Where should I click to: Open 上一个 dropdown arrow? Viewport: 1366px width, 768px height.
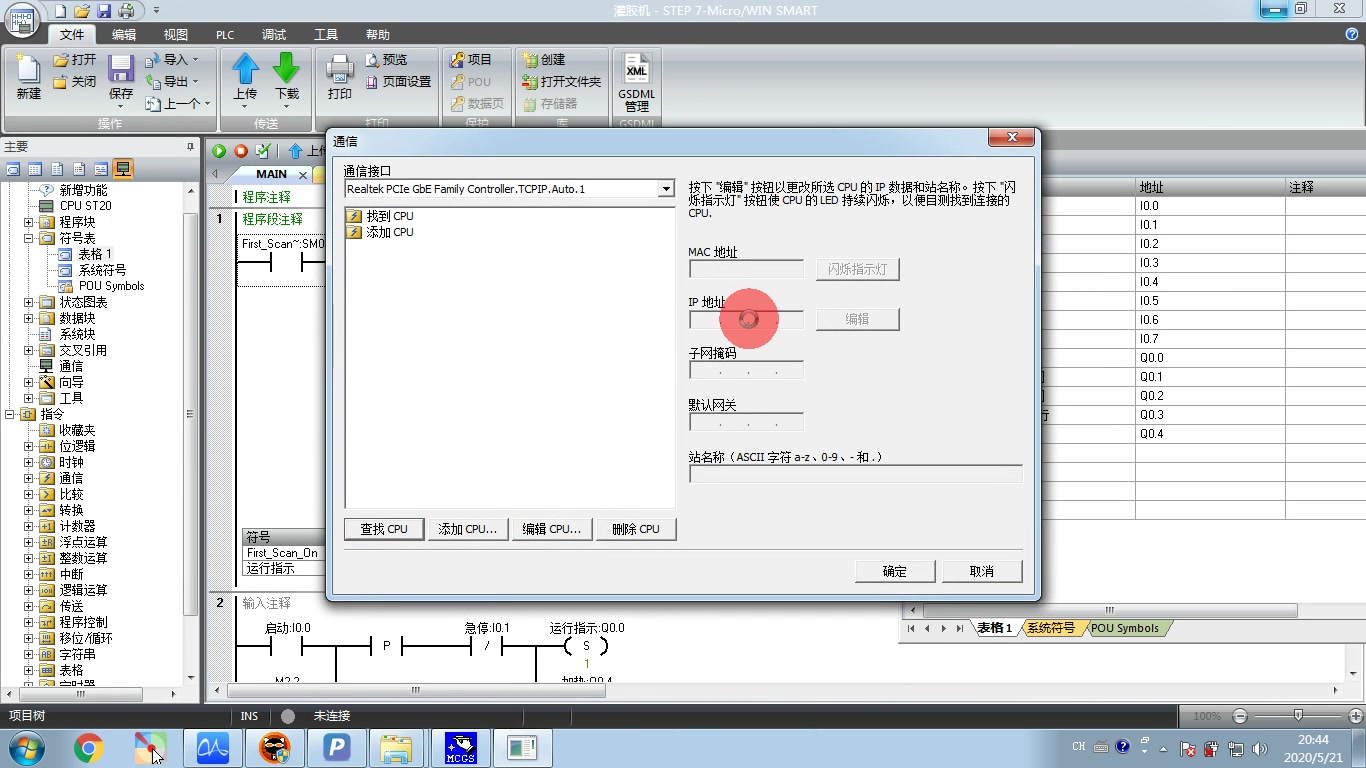click(207, 104)
